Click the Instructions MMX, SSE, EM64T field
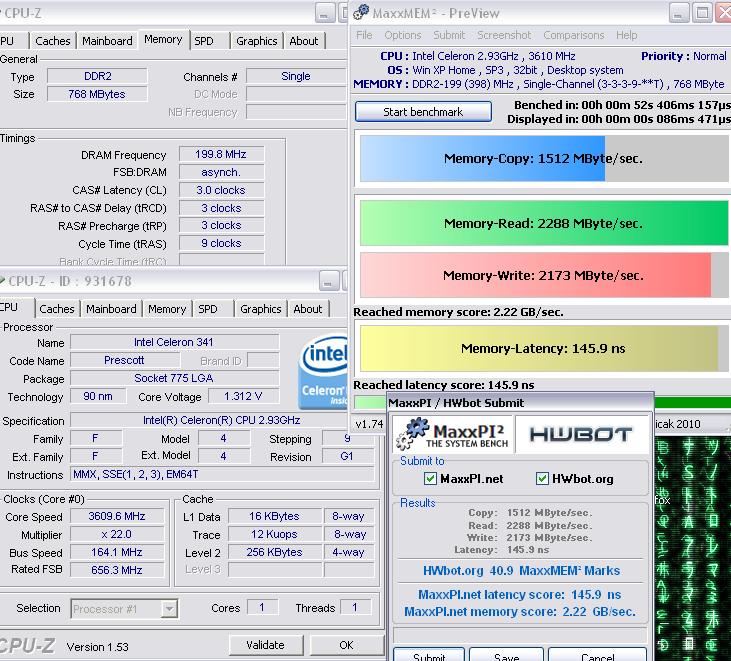Viewport: 731px width, 661px height. click(222, 475)
